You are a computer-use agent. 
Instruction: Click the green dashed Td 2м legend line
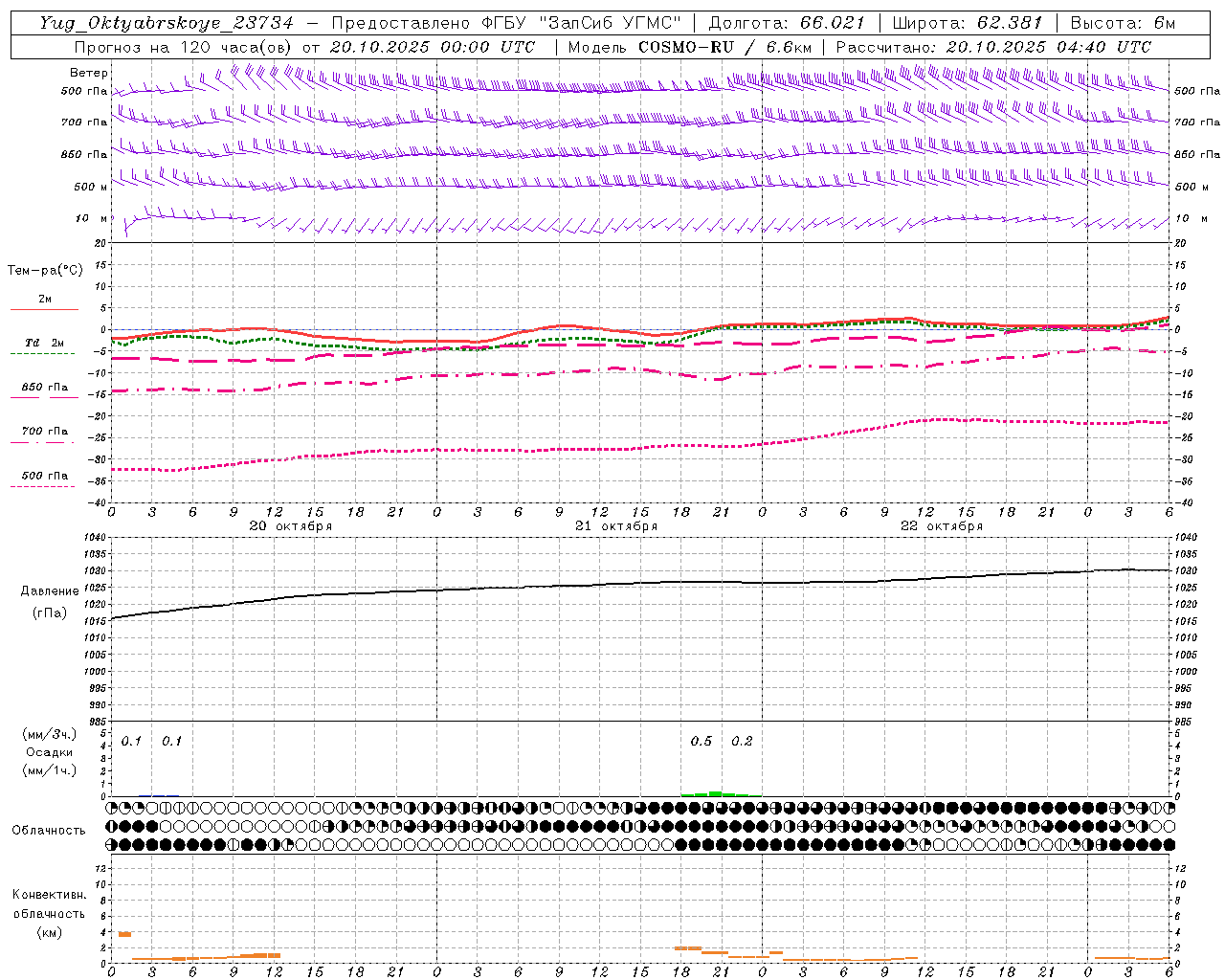tap(42, 354)
